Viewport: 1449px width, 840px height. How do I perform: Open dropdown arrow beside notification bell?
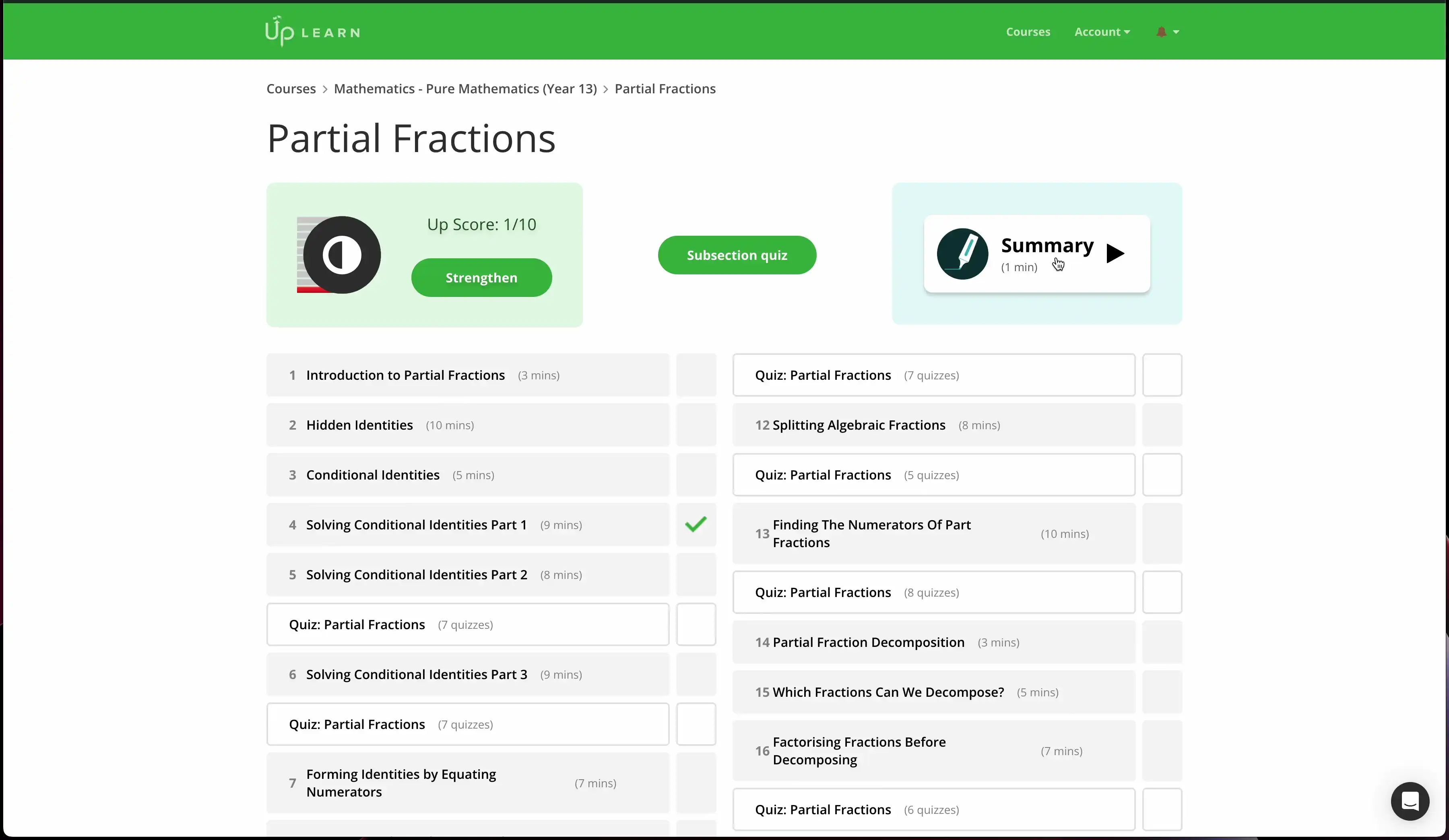pyautogui.click(x=1176, y=32)
